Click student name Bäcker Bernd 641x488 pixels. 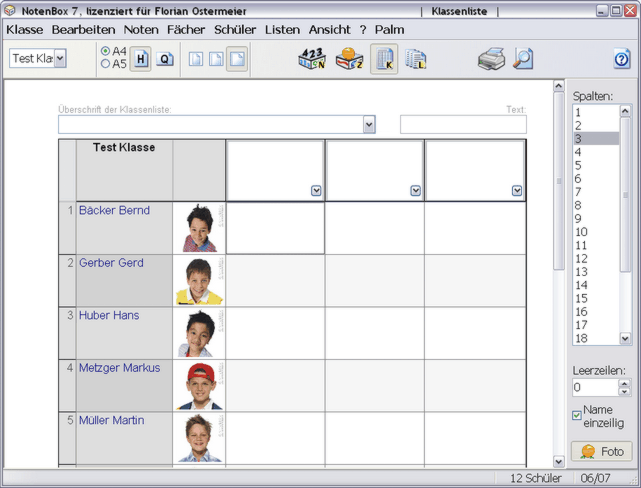pos(114,210)
